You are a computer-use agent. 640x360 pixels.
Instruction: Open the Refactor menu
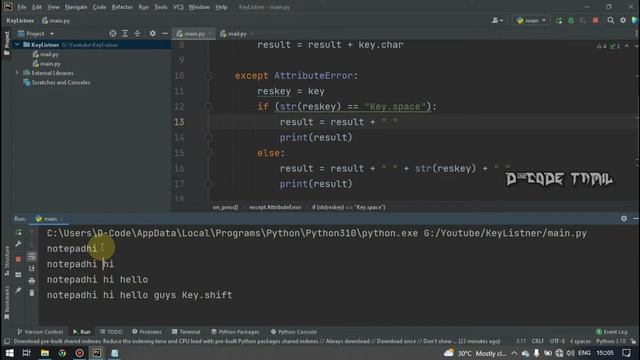coord(122,7)
